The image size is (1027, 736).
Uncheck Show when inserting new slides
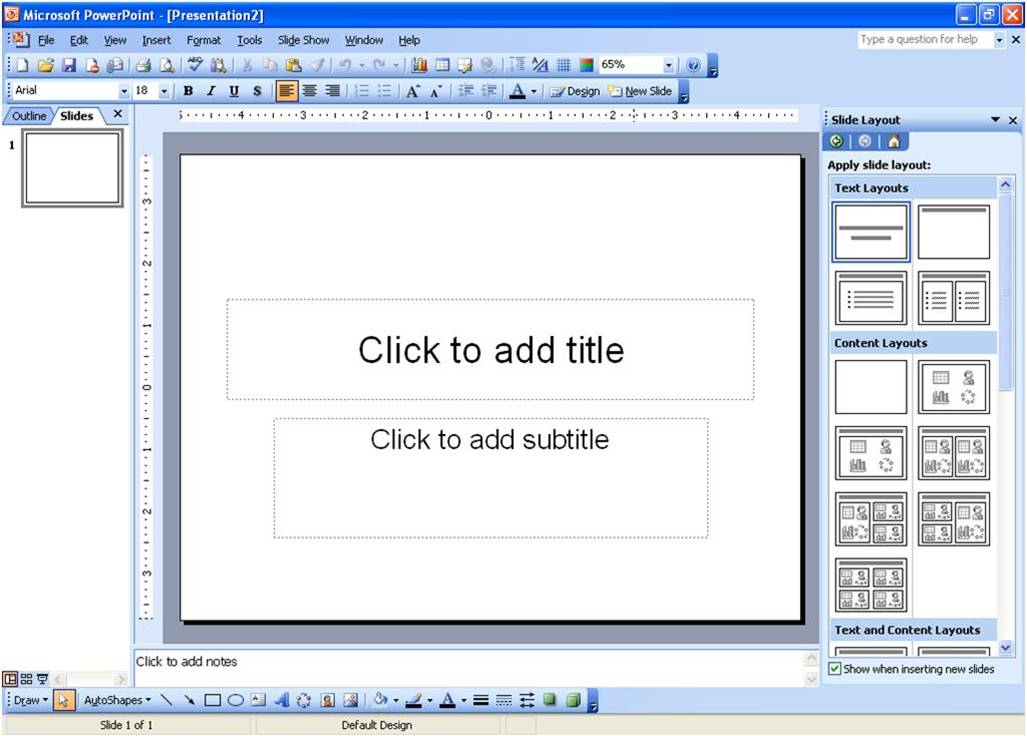tap(834, 669)
